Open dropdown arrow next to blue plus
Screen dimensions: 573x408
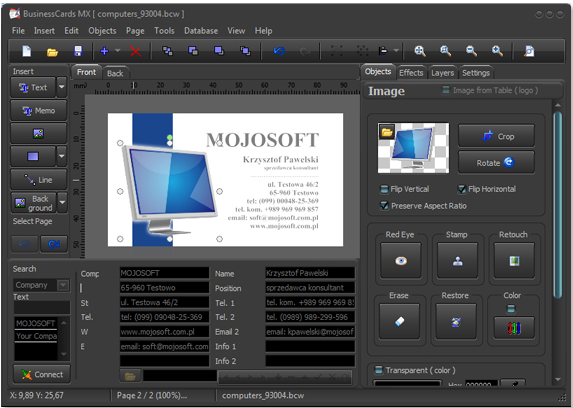[x=118, y=50]
